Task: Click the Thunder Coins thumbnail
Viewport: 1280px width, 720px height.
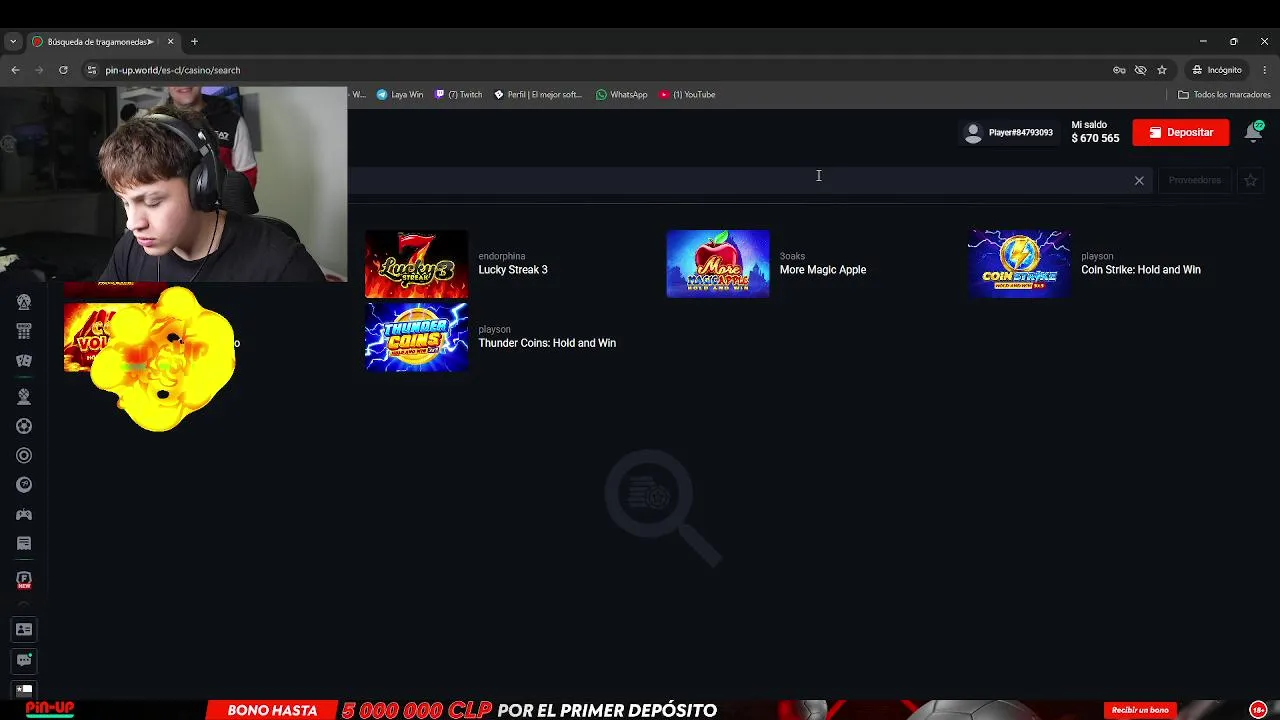Action: click(416, 337)
